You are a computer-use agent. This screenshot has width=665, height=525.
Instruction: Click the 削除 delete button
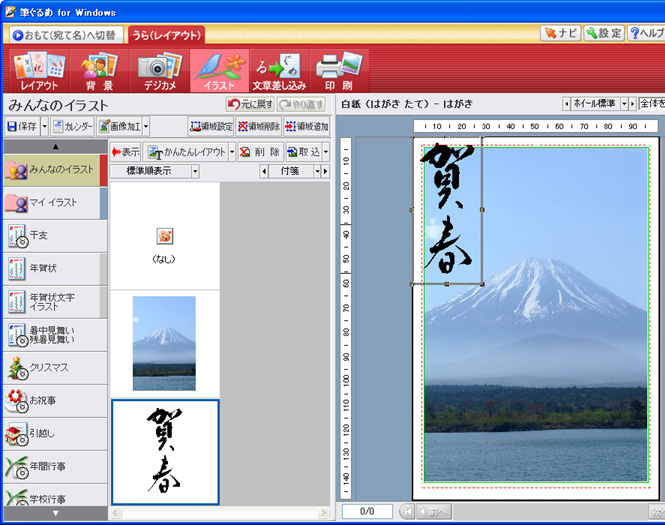pos(260,152)
